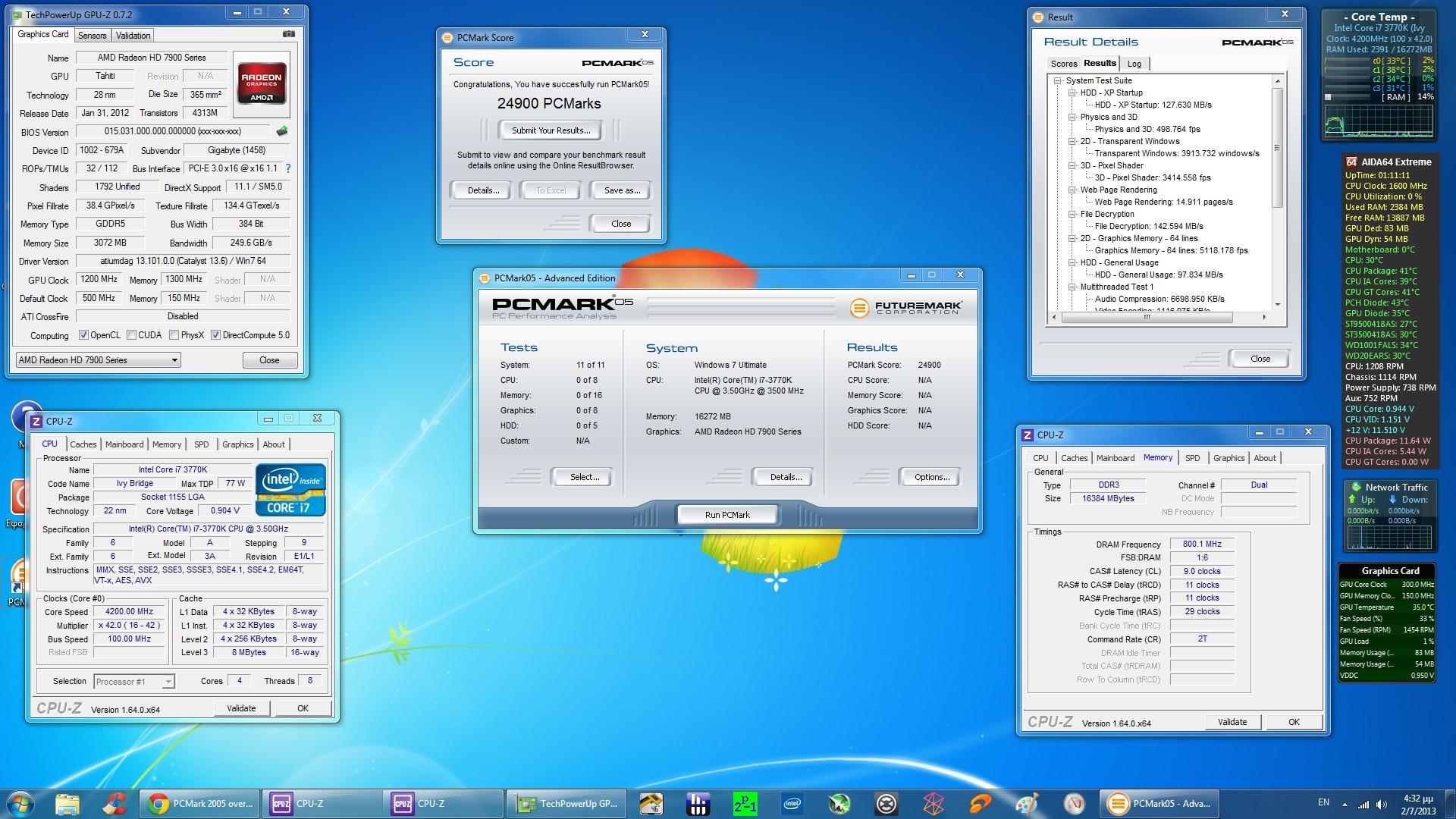The width and height of the screenshot is (1456, 819).
Task: Switch to Chrome PCMark 2005 taskbar item
Action: click(x=199, y=804)
